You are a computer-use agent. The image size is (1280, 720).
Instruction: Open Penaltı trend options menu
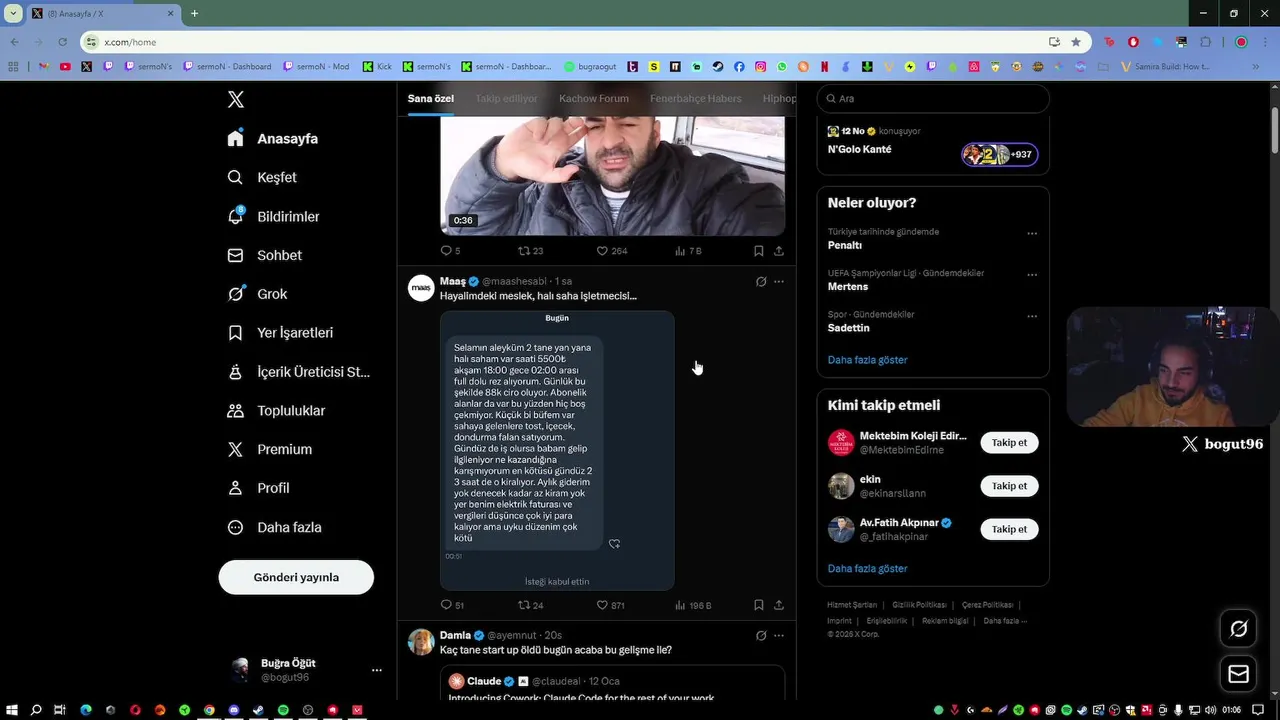(1032, 233)
